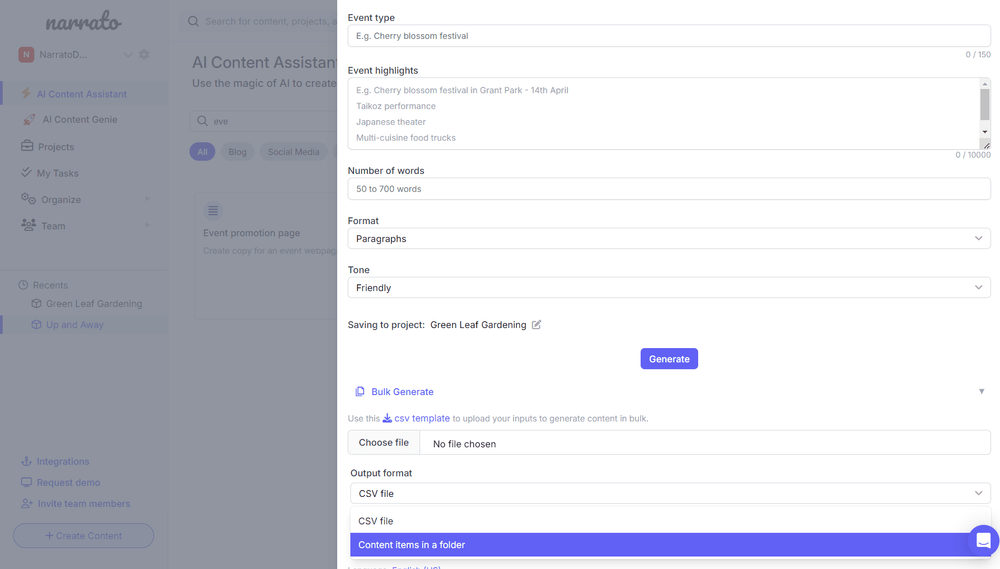The height and width of the screenshot is (569, 1000).
Task: Click the AI Content Assistant lightning icon
Action: (x=26, y=93)
